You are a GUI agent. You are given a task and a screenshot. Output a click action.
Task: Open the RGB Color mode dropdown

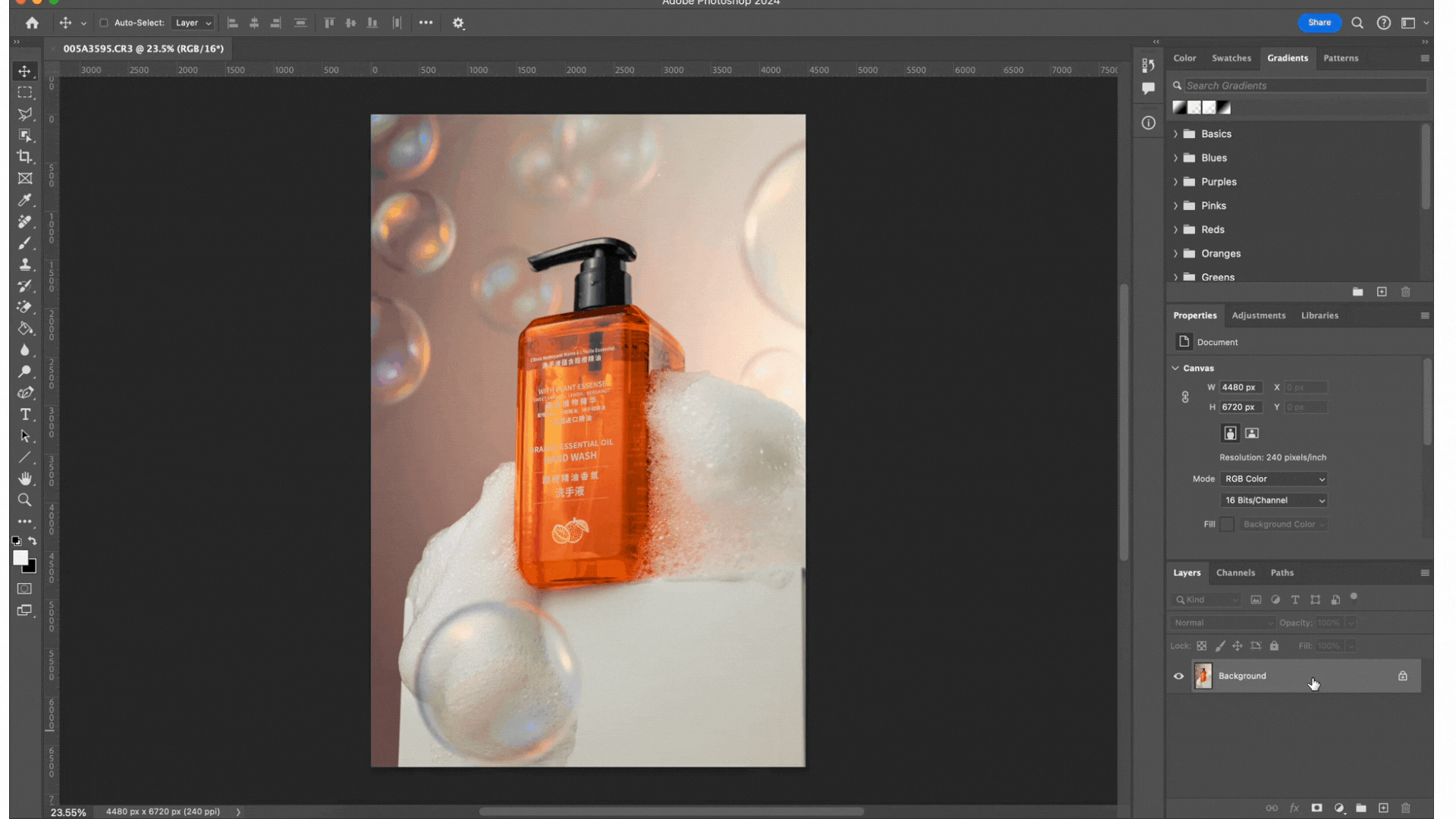click(x=1274, y=479)
